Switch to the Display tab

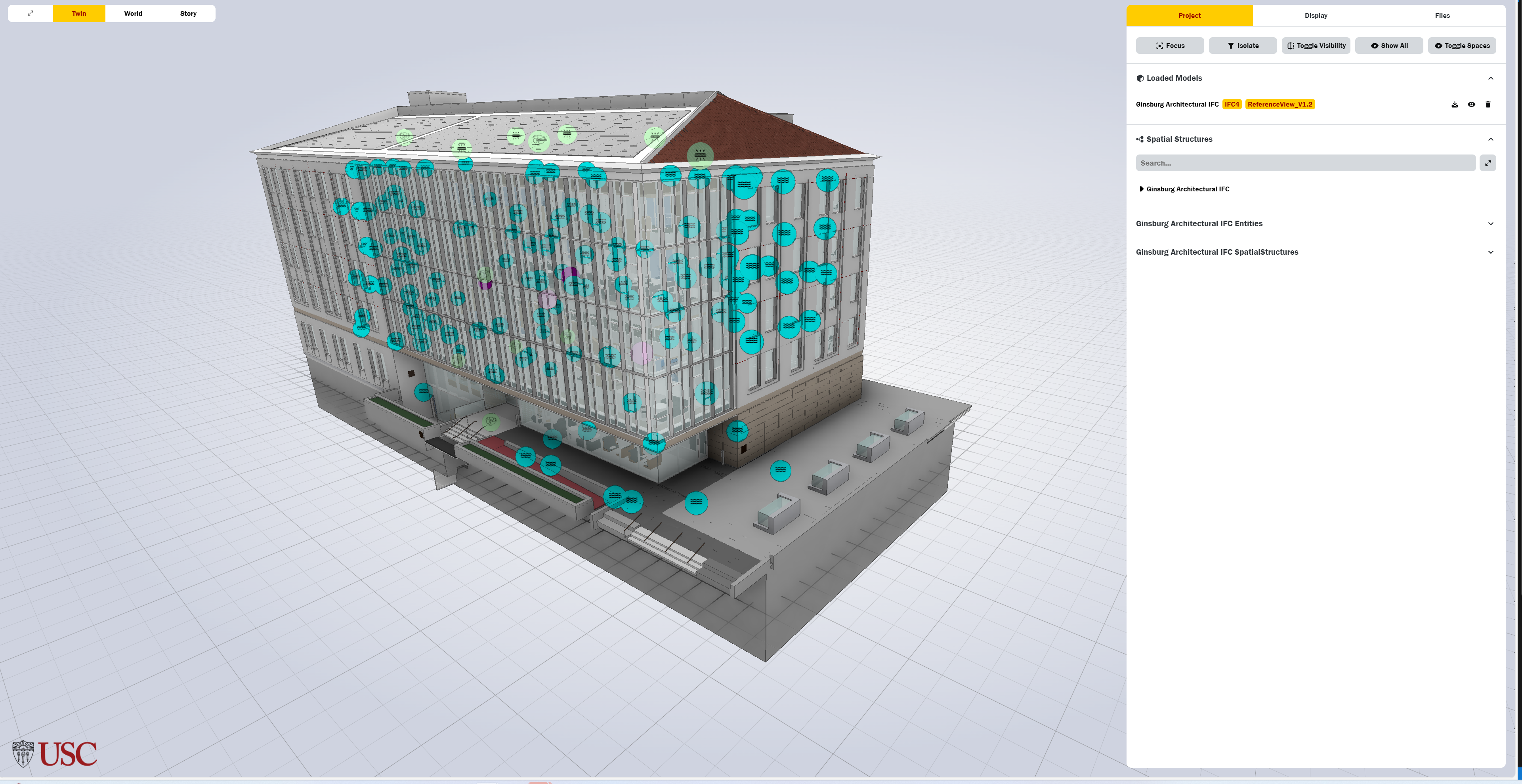coord(1316,15)
